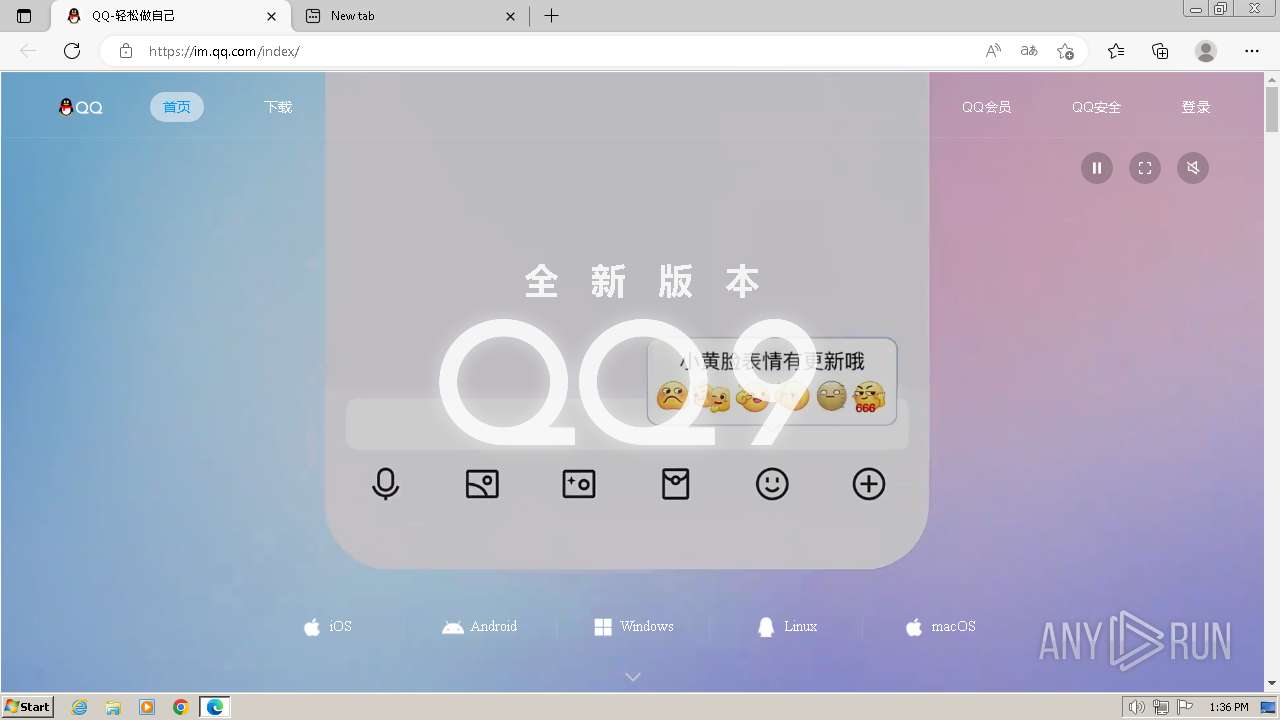This screenshot has height=720, width=1280.
Task: Open File Explorer from taskbar
Action: 113,707
